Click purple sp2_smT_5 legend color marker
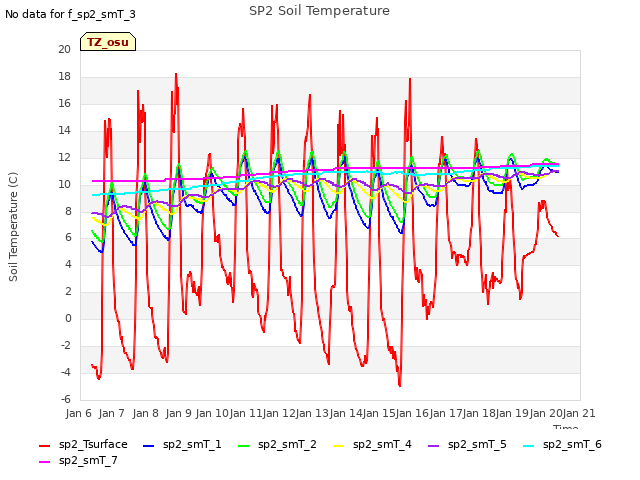The height and width of the screenshot is (480, 640). (x=433, y=446)
